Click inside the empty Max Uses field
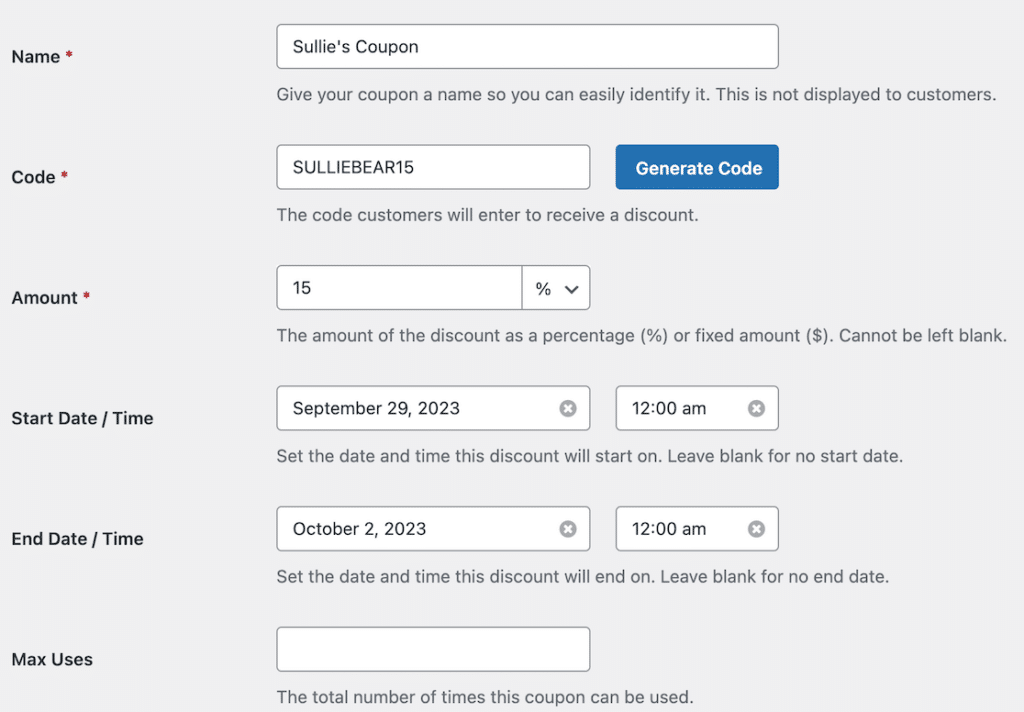The image size is (1024, 712). pos(433,649)
